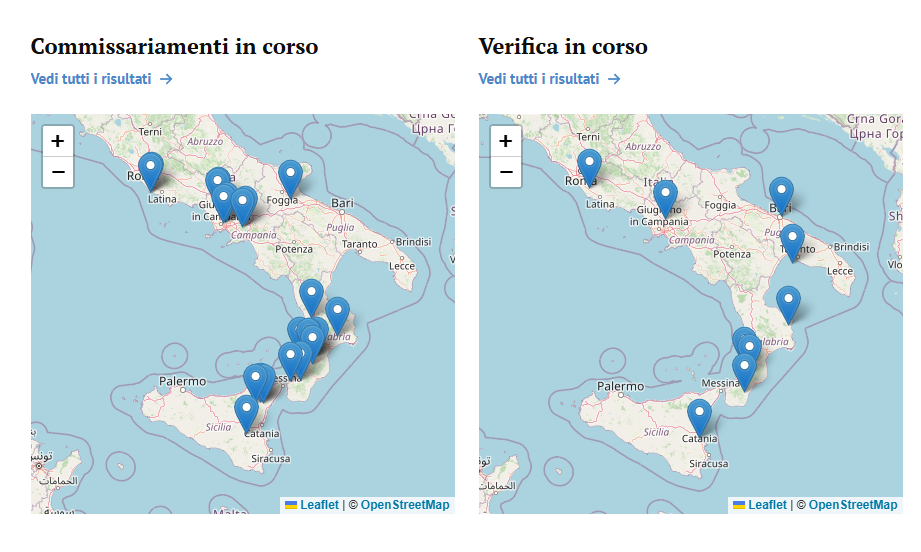Screen dimensions: 921x552
Task: Select the Roma marker on Commissariamenti map
Action: (151, 171)
